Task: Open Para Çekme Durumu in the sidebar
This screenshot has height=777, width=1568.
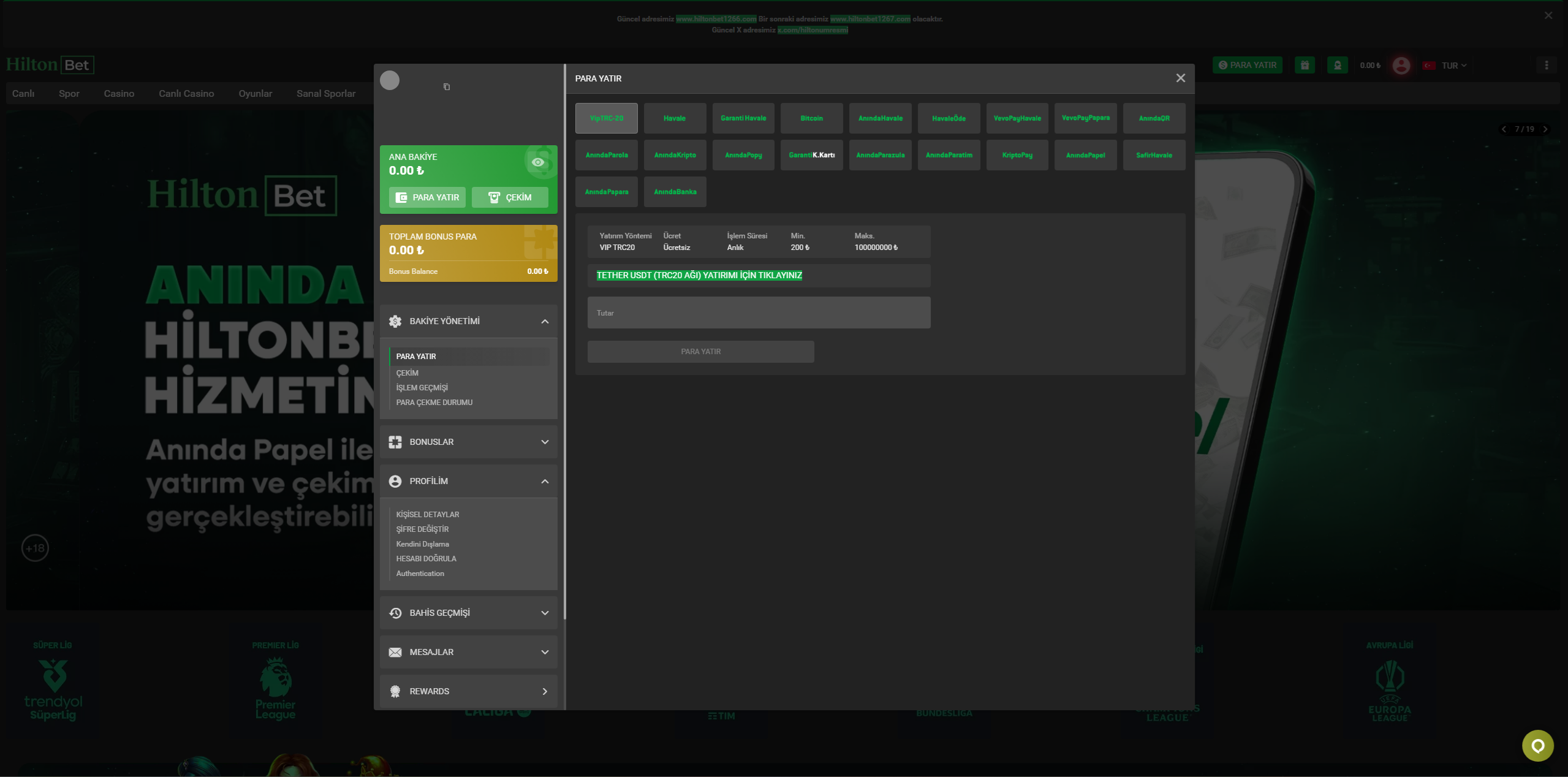Action: point(434,403)
